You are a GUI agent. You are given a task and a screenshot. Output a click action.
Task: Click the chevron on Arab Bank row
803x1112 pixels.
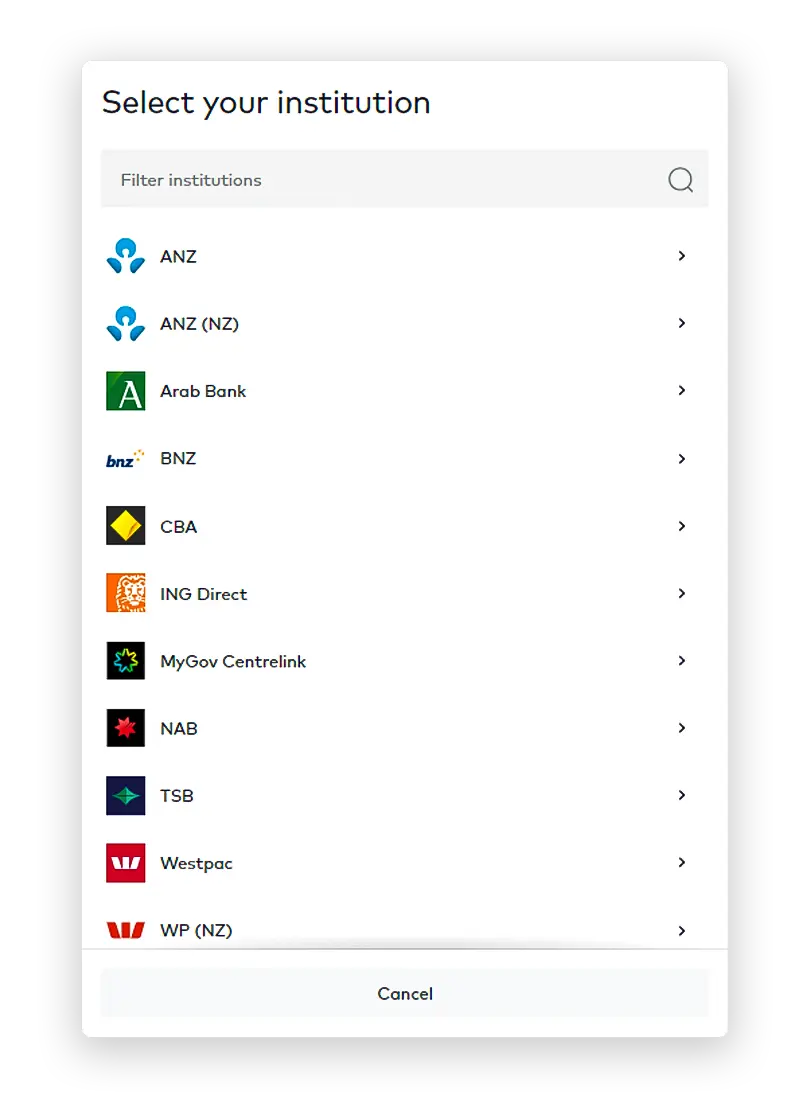[x=682, y=390]
